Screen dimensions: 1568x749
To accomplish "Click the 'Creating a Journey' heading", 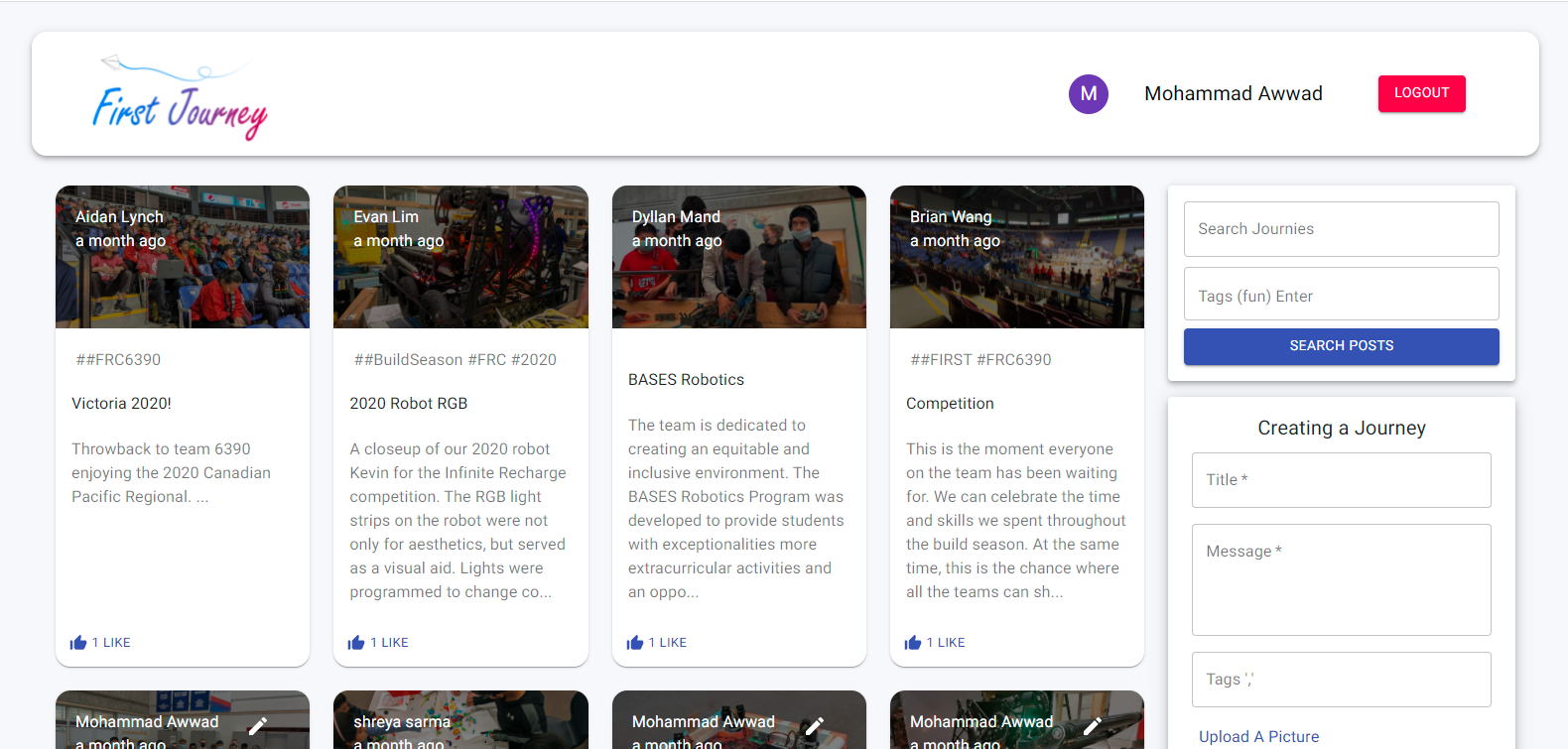I will pos(1342,428).
